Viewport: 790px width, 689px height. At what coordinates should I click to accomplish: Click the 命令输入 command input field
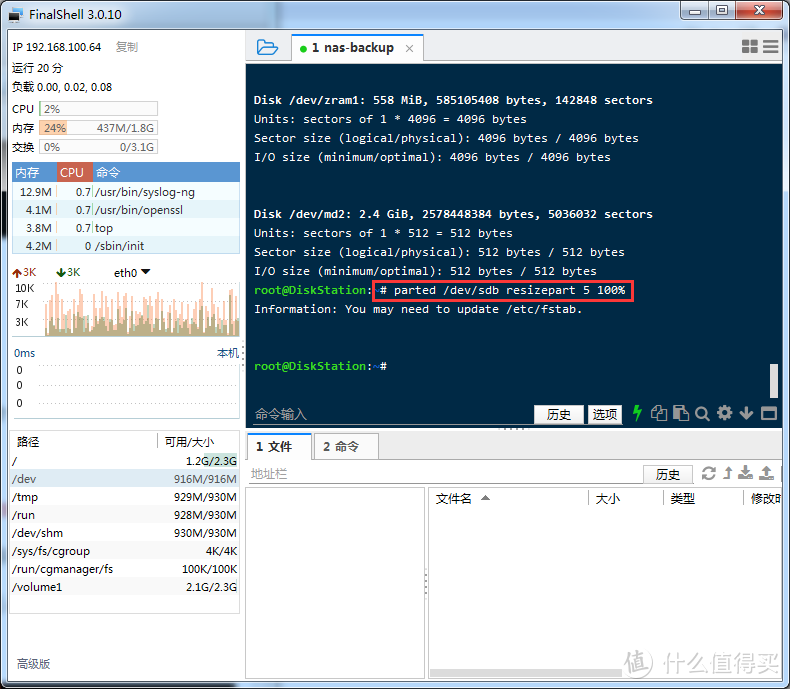click(x=393, y=415)
